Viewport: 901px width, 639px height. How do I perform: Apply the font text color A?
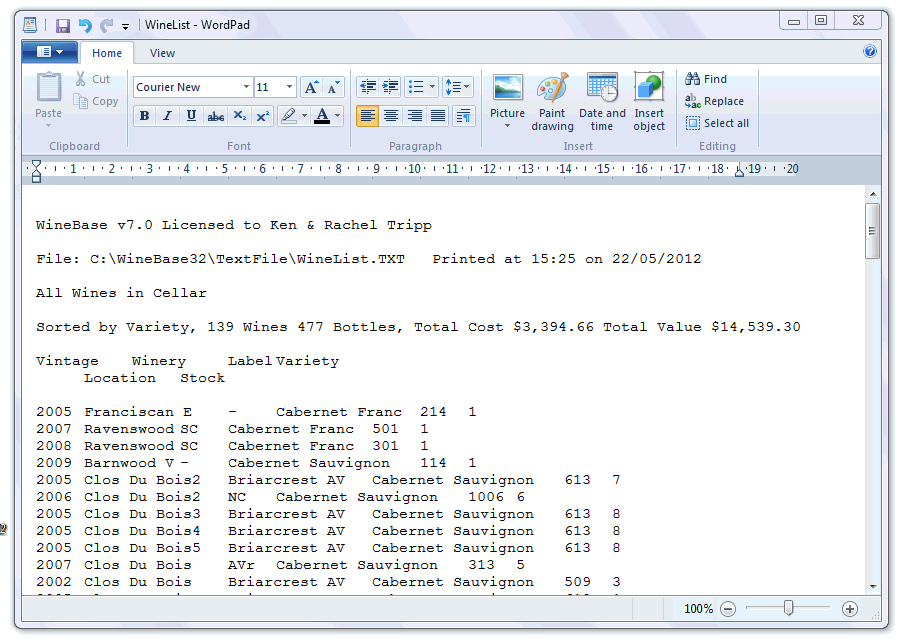point(322,116)
